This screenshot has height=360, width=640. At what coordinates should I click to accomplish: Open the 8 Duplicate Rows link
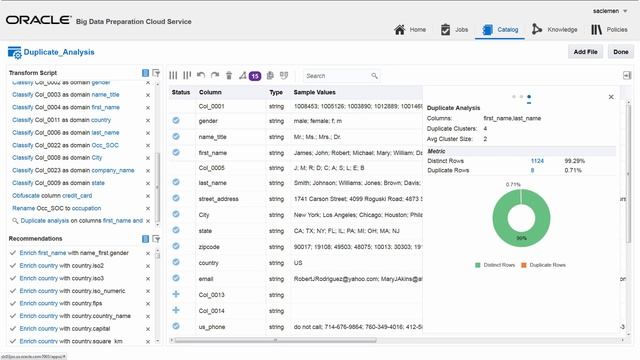532,170
